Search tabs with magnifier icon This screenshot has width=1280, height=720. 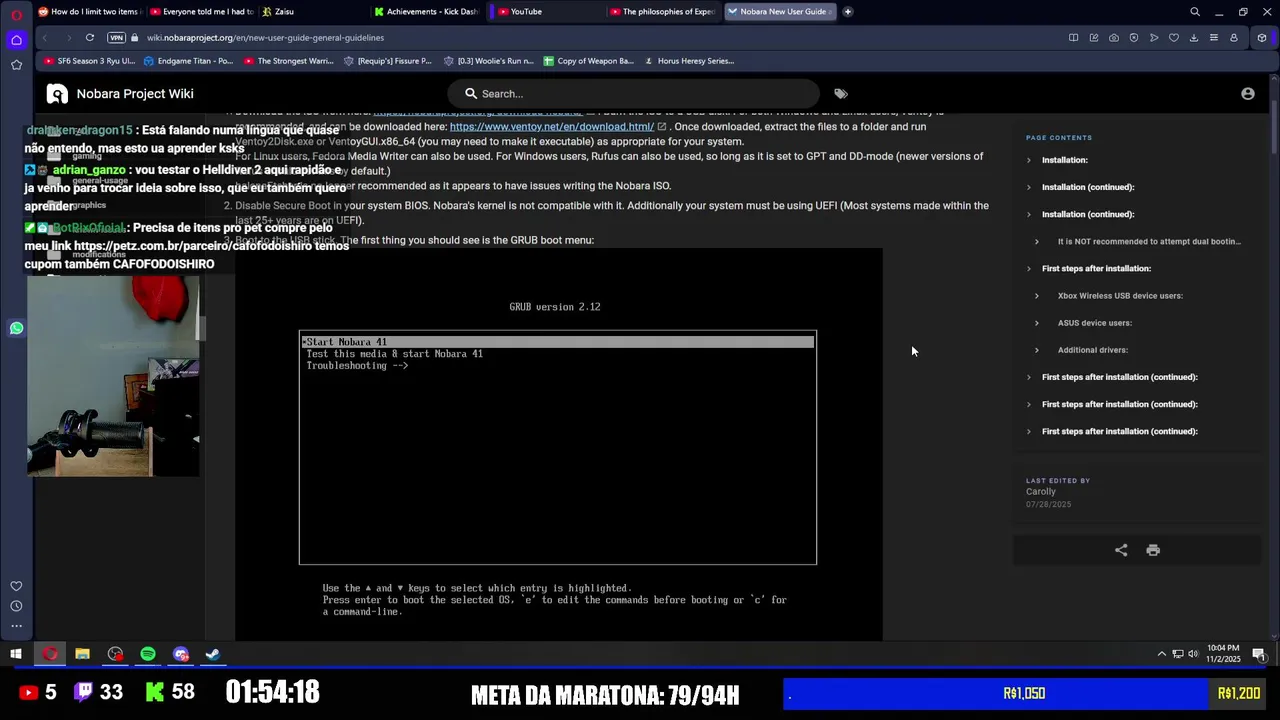coord(1194,12)
